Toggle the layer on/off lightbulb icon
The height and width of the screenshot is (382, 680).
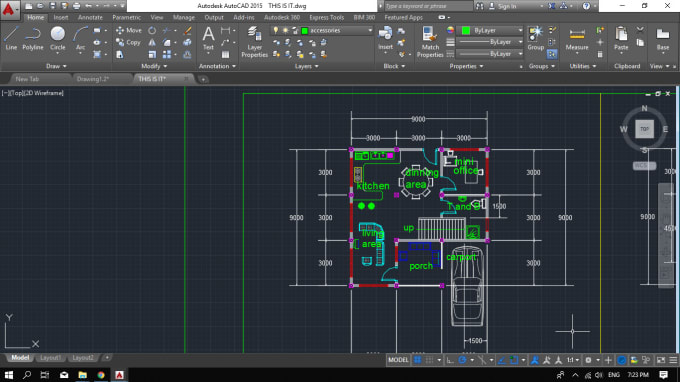click(275, 30)
